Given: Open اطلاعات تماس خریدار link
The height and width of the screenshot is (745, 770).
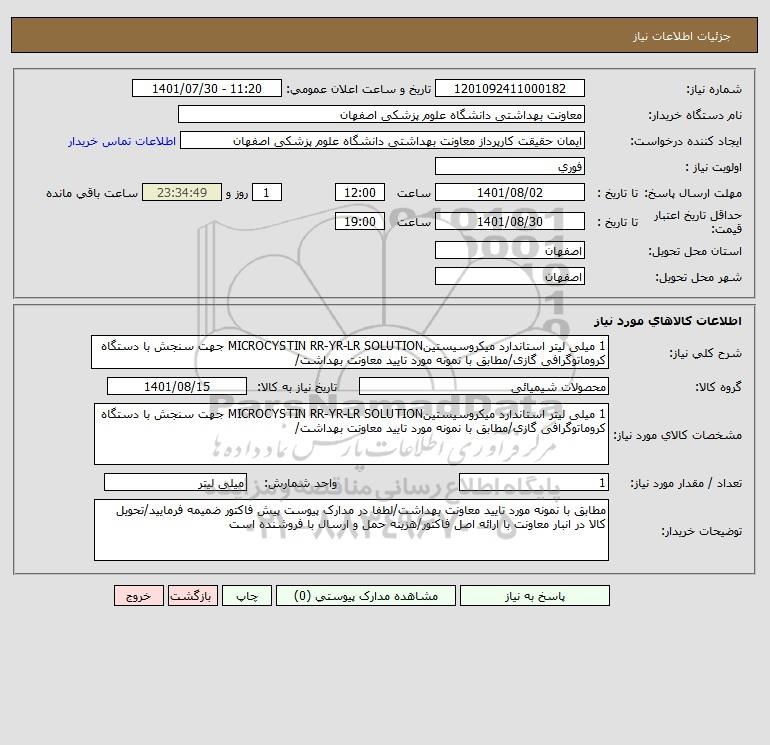Looking at the screenshot, I should pyautogui.click(x=122, y=141).
